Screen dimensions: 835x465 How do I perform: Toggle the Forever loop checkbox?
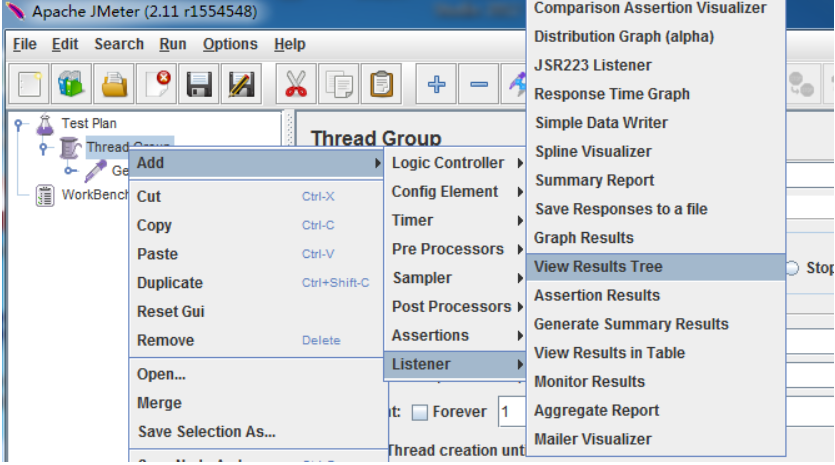420,412
